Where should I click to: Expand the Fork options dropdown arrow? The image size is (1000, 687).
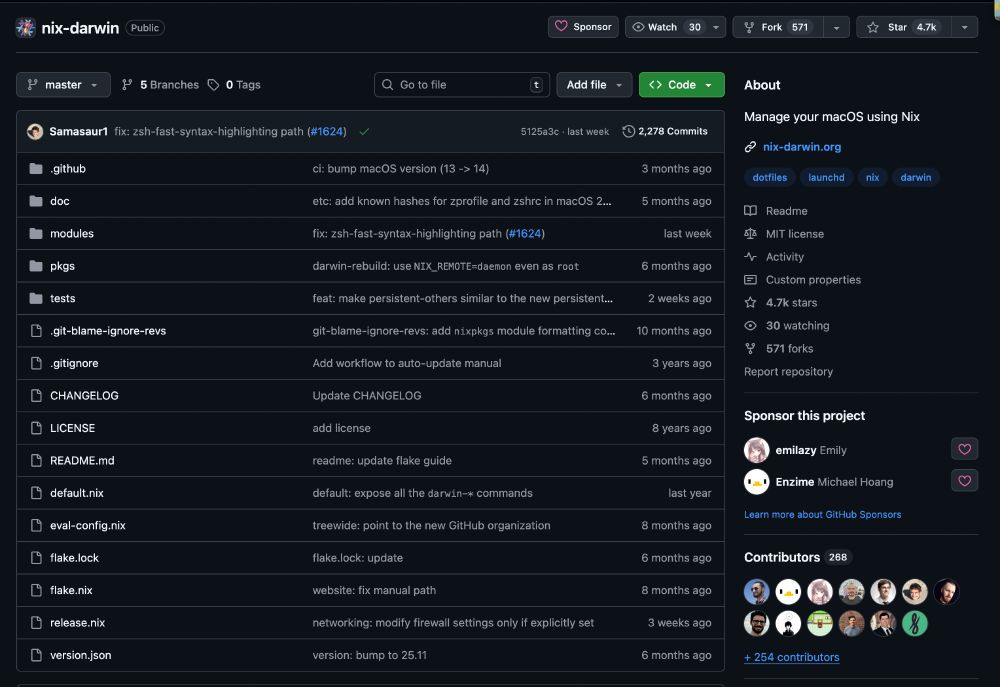tap(836, 27)
